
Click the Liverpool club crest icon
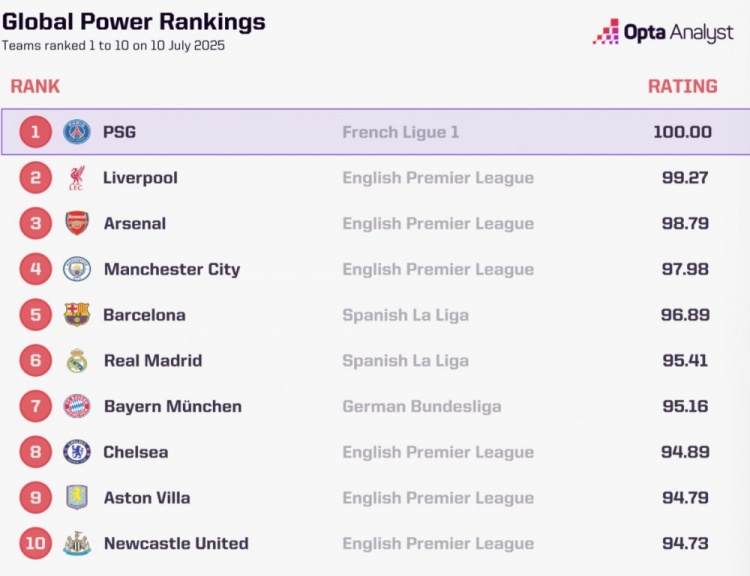point(77,178)
